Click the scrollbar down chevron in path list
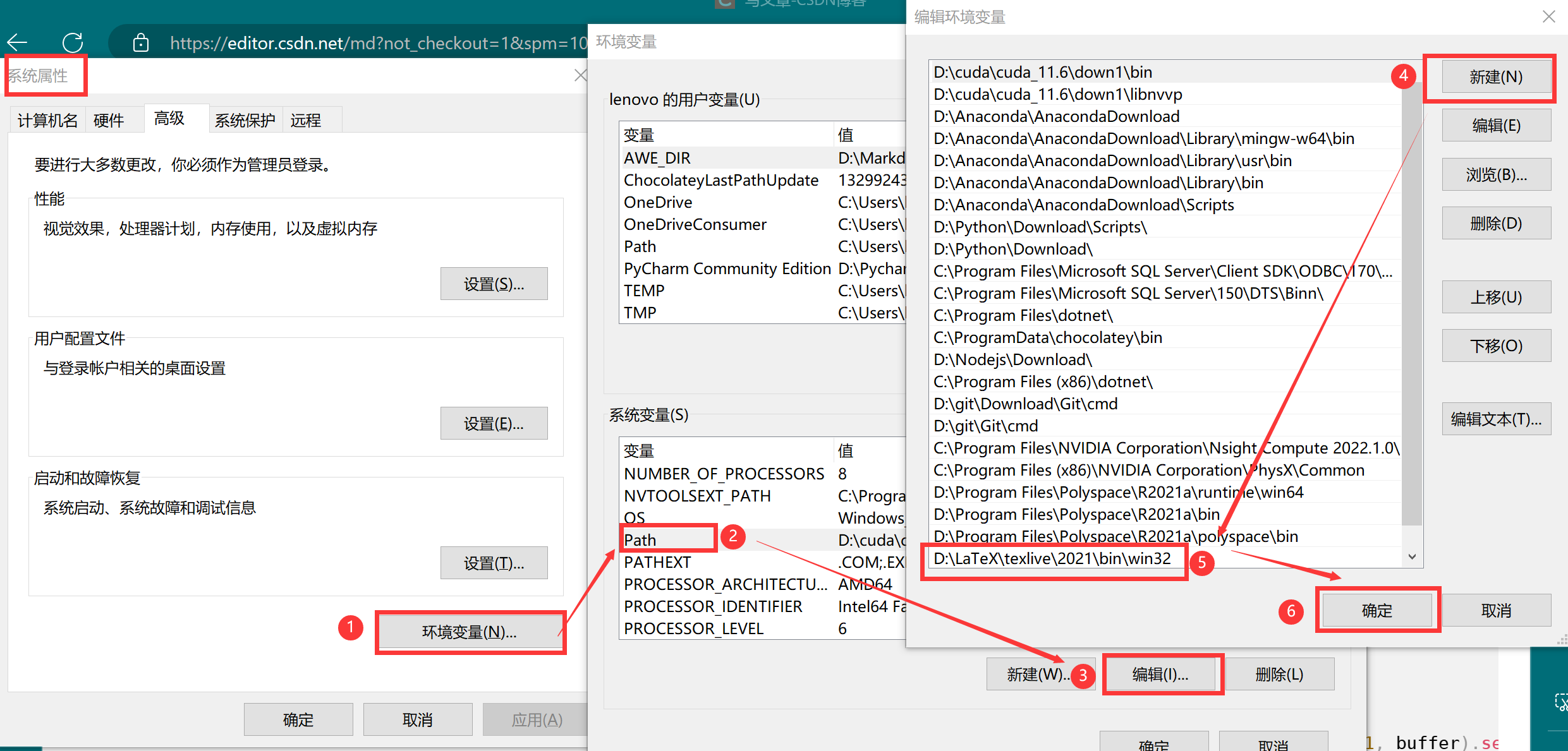Viewport: 1568px width, 751px height. pos(1412,556)
